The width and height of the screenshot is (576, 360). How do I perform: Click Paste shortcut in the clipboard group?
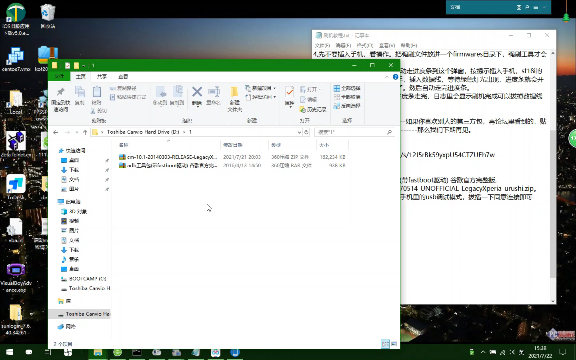[x=128, y=97]
